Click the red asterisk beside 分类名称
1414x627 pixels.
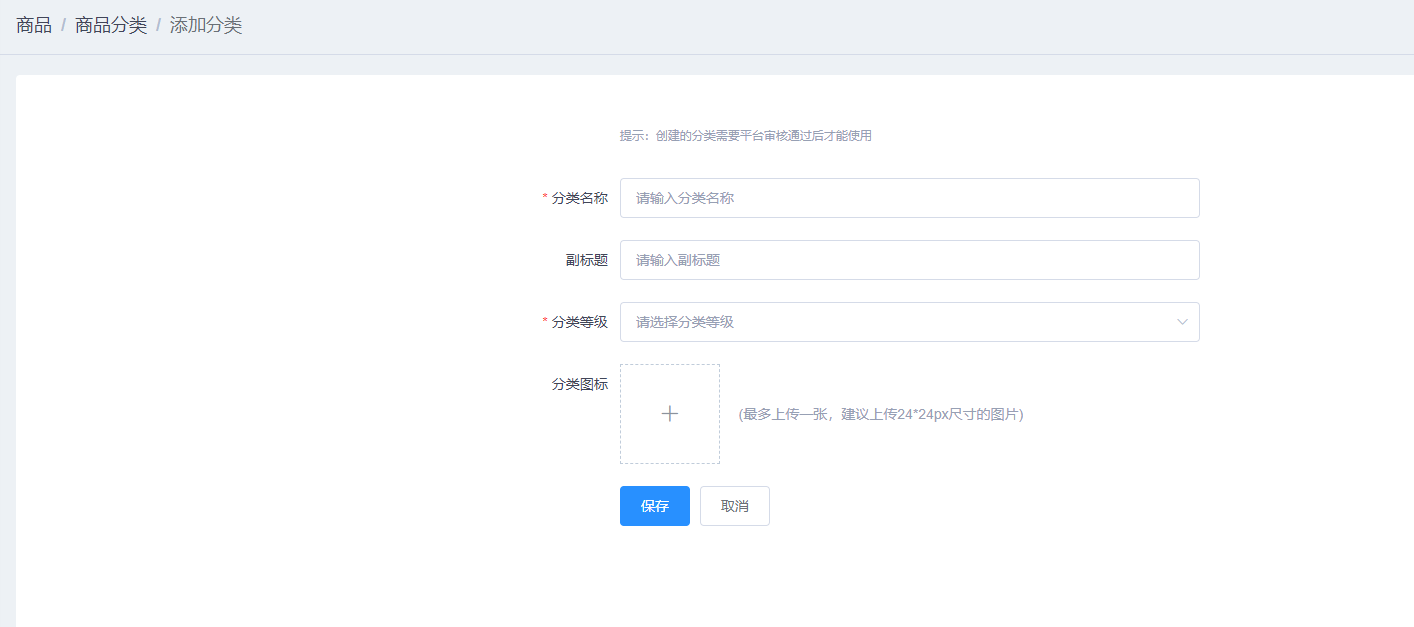[545, 198]
